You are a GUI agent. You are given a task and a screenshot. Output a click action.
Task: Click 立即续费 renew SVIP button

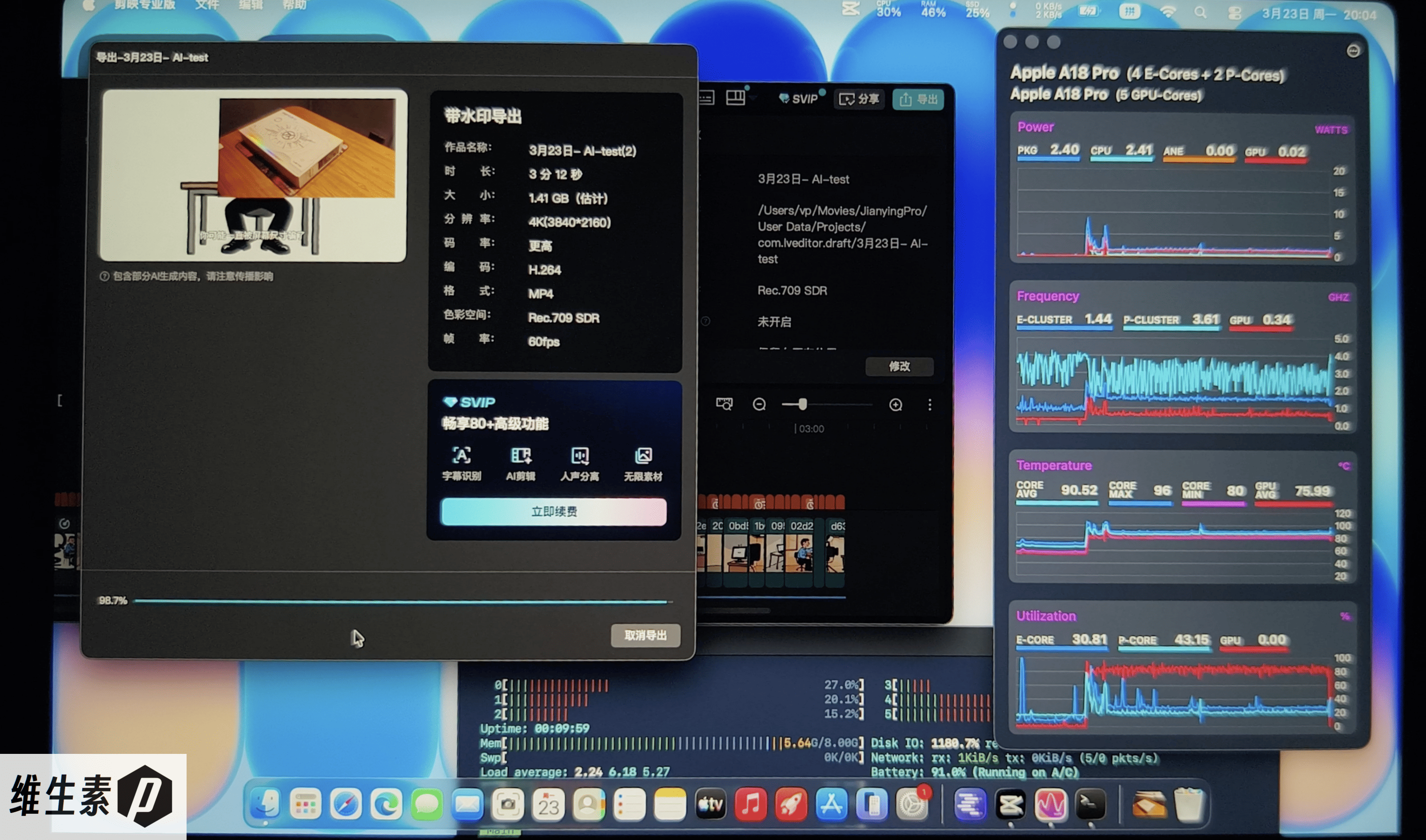(x=554, y=512)
